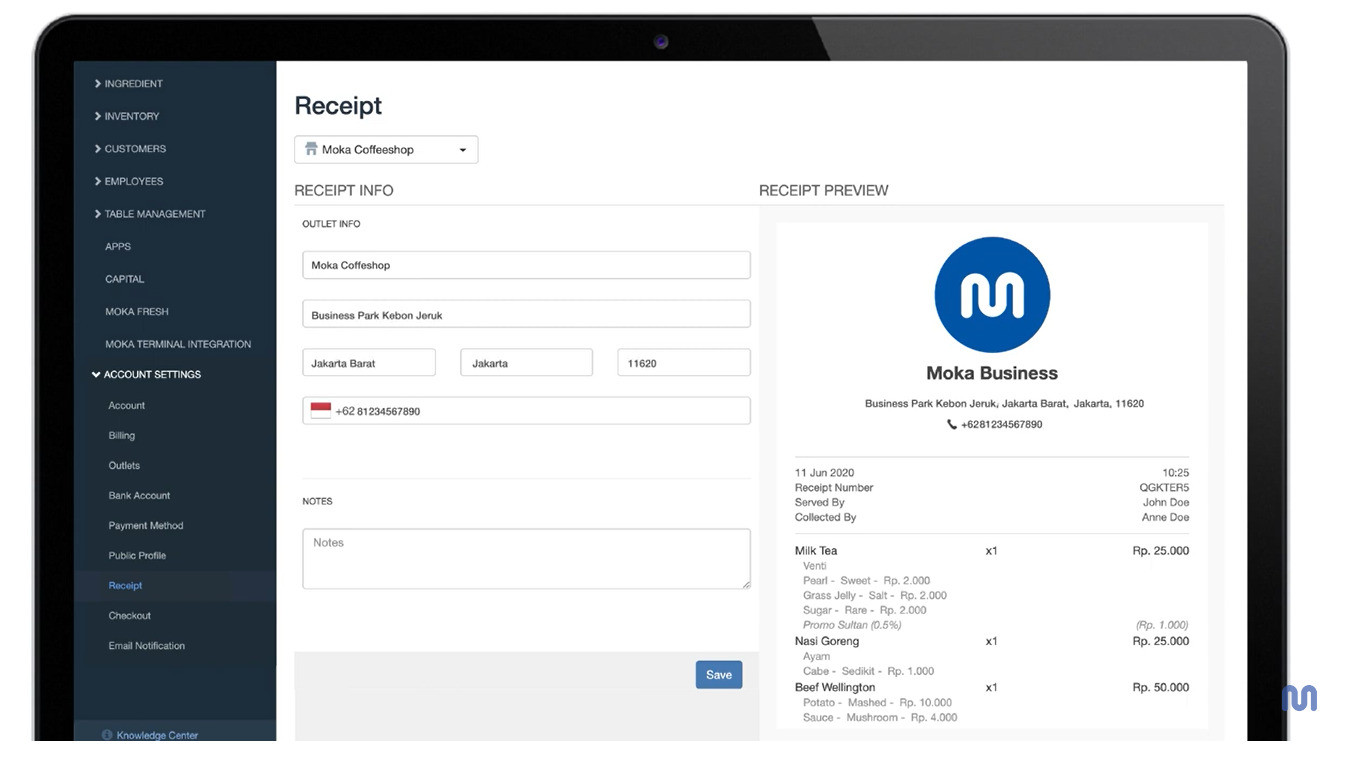Click the Moka logo in receipt preview
This screenshot has height=765, width=1347.
click(x=991, y=295)
